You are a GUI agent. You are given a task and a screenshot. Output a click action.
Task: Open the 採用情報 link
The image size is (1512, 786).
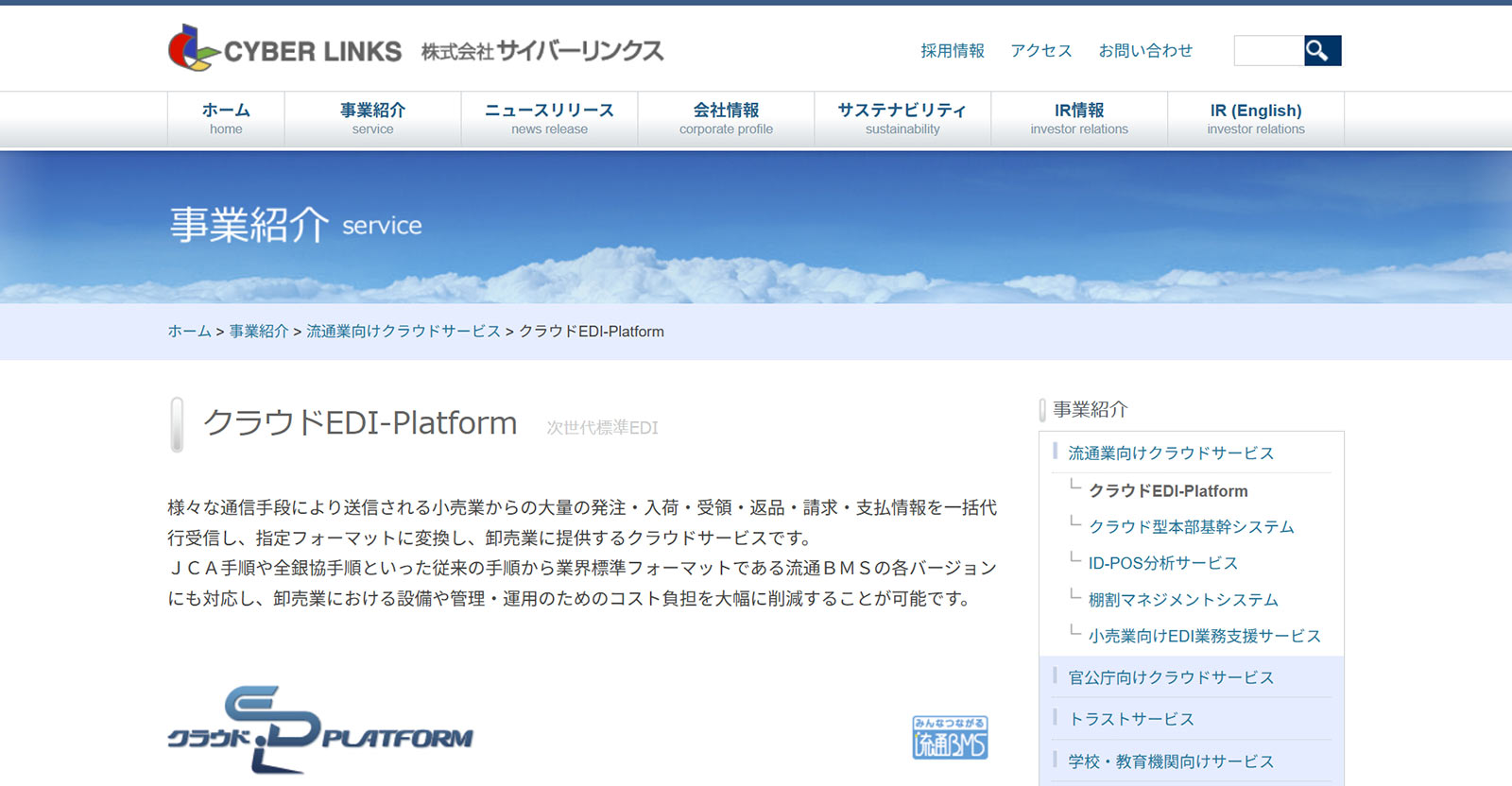coord(953,51)
